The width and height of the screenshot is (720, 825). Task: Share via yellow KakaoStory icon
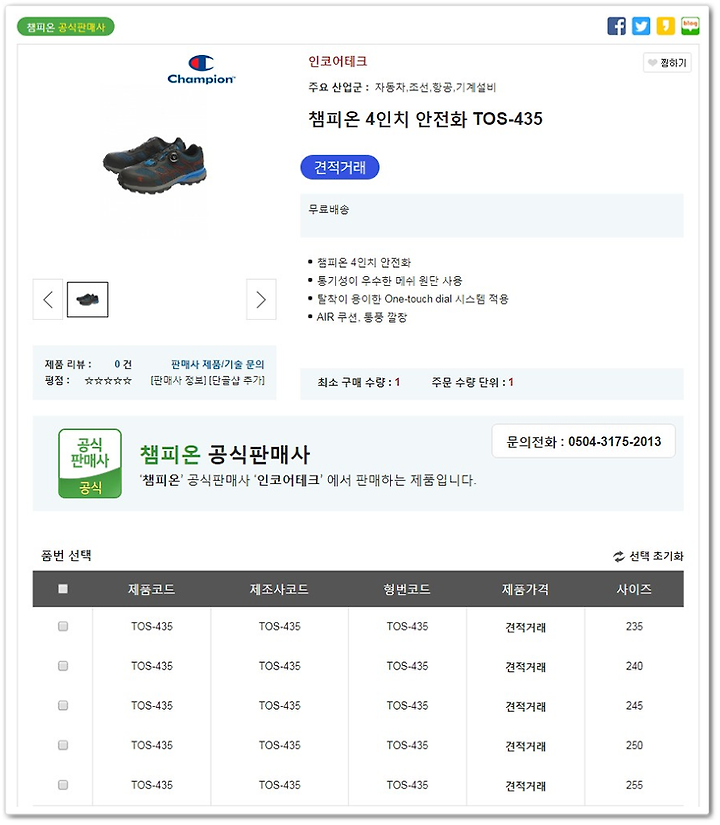665,26
